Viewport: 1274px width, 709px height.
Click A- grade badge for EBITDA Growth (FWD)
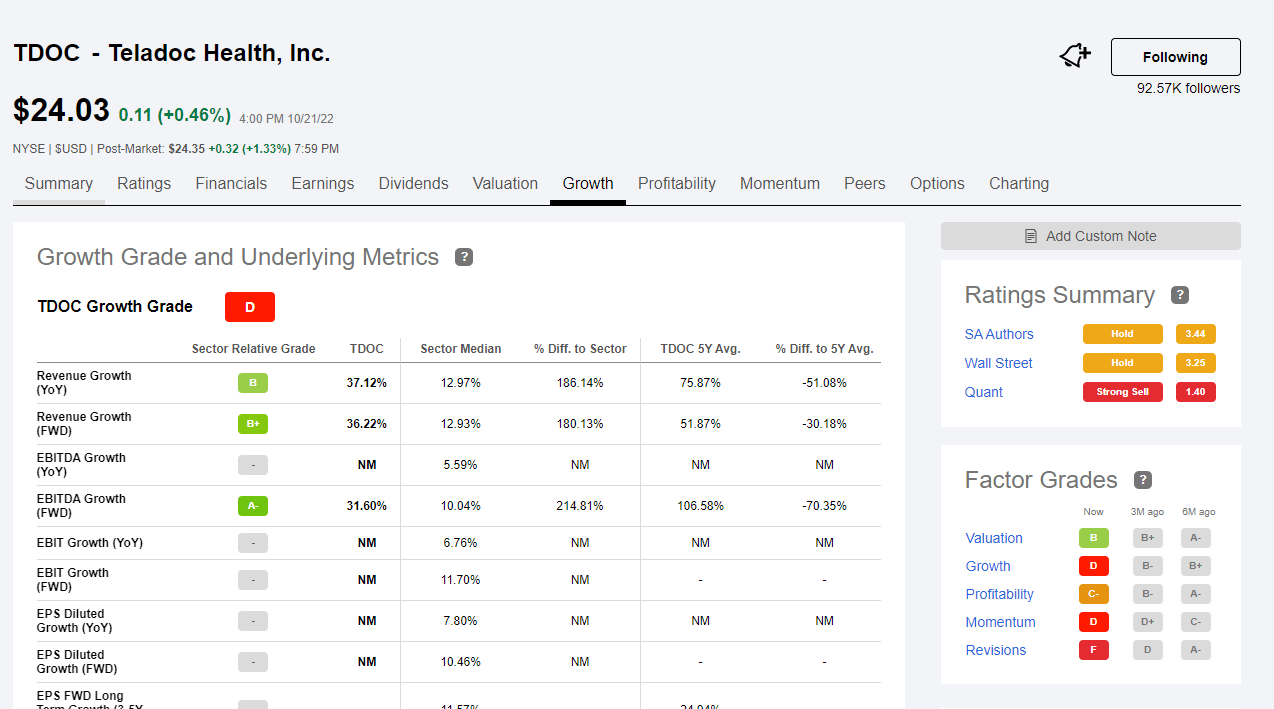pyautogui.click(x=253, y=506)
